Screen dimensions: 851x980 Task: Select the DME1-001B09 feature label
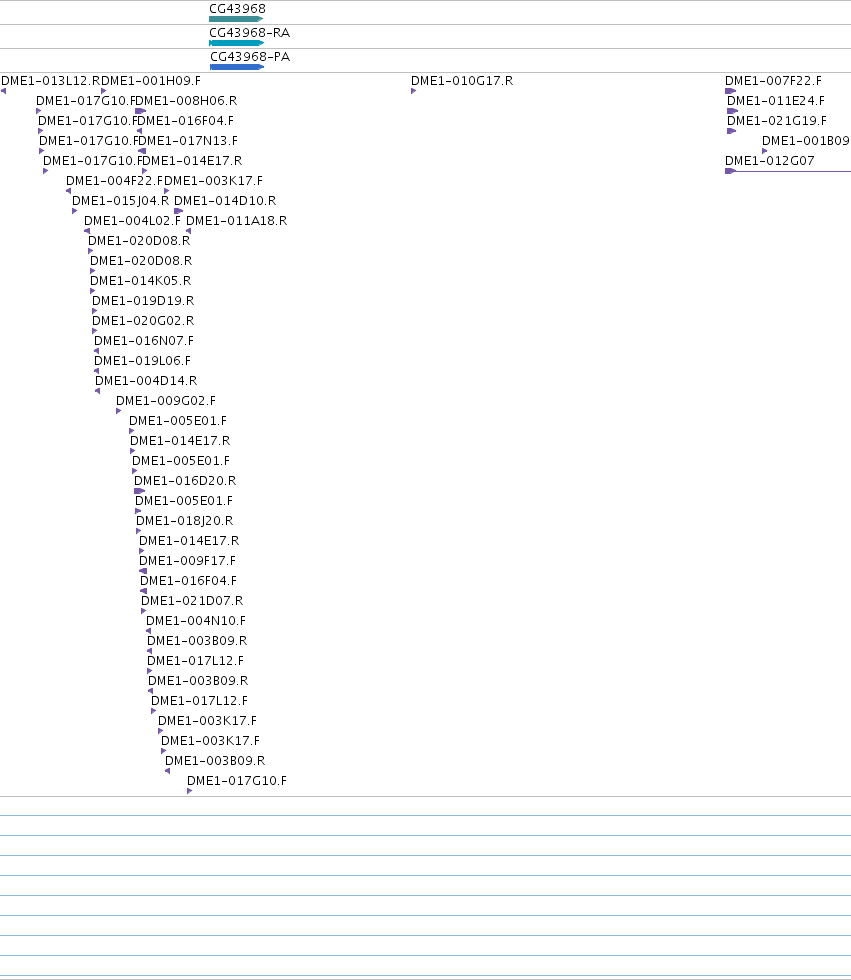click(805, 141)
